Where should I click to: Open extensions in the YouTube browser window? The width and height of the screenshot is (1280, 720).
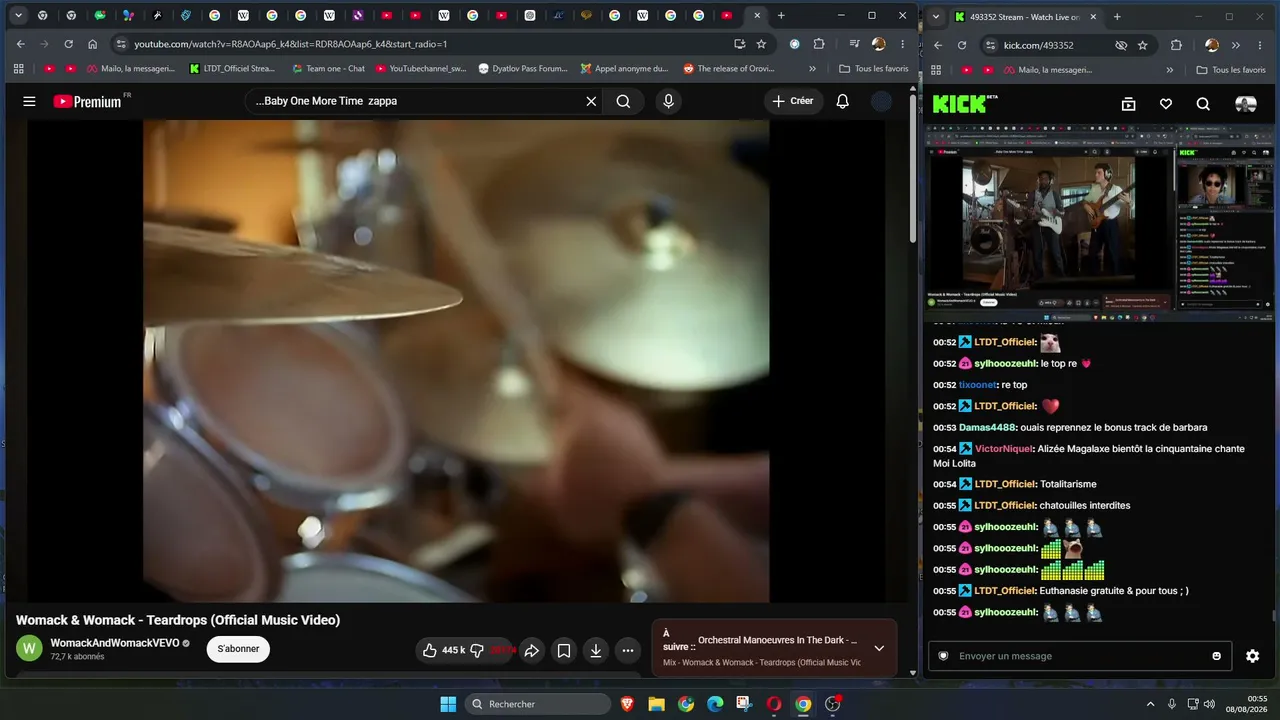819,44
